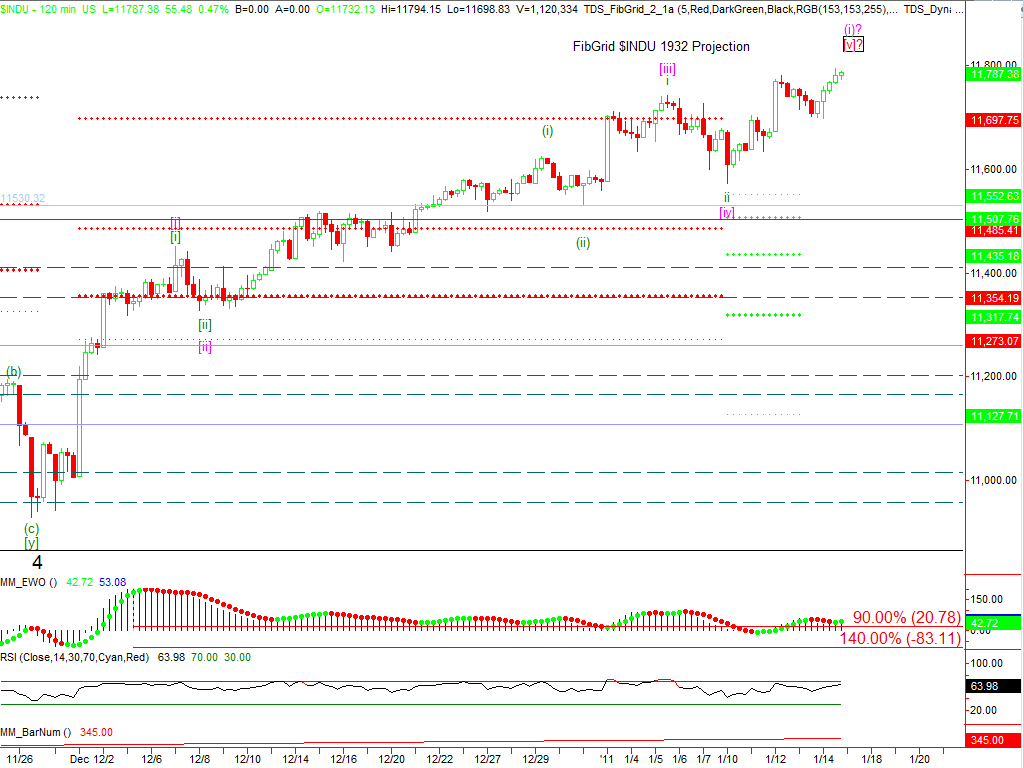Select the 140.00% (-83.11) threshold label
Screen dimensions: 1024x768
[900, 638]
